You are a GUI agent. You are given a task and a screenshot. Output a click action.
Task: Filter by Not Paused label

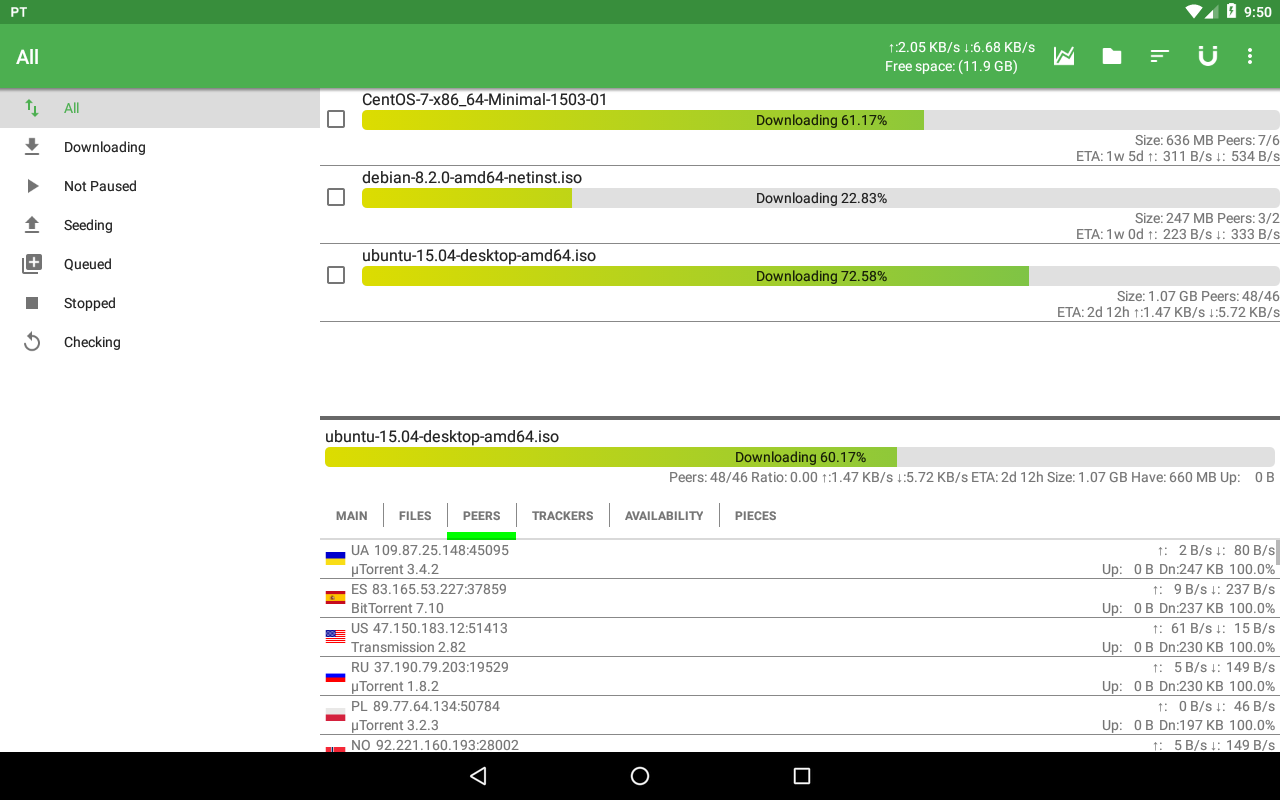[x=100, y=186]
